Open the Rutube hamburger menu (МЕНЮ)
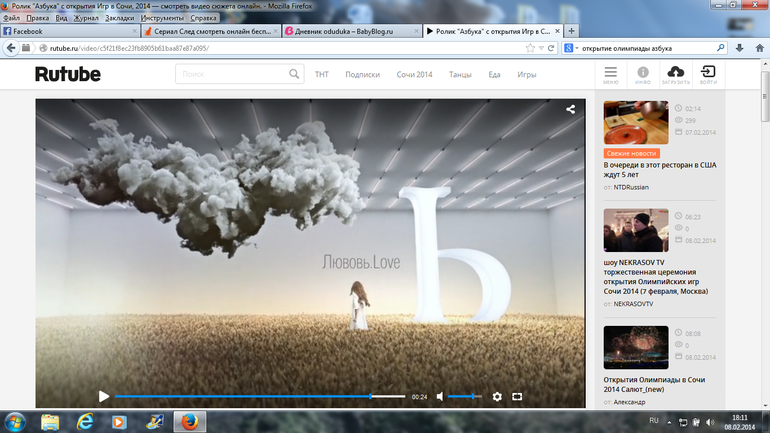 610,75
